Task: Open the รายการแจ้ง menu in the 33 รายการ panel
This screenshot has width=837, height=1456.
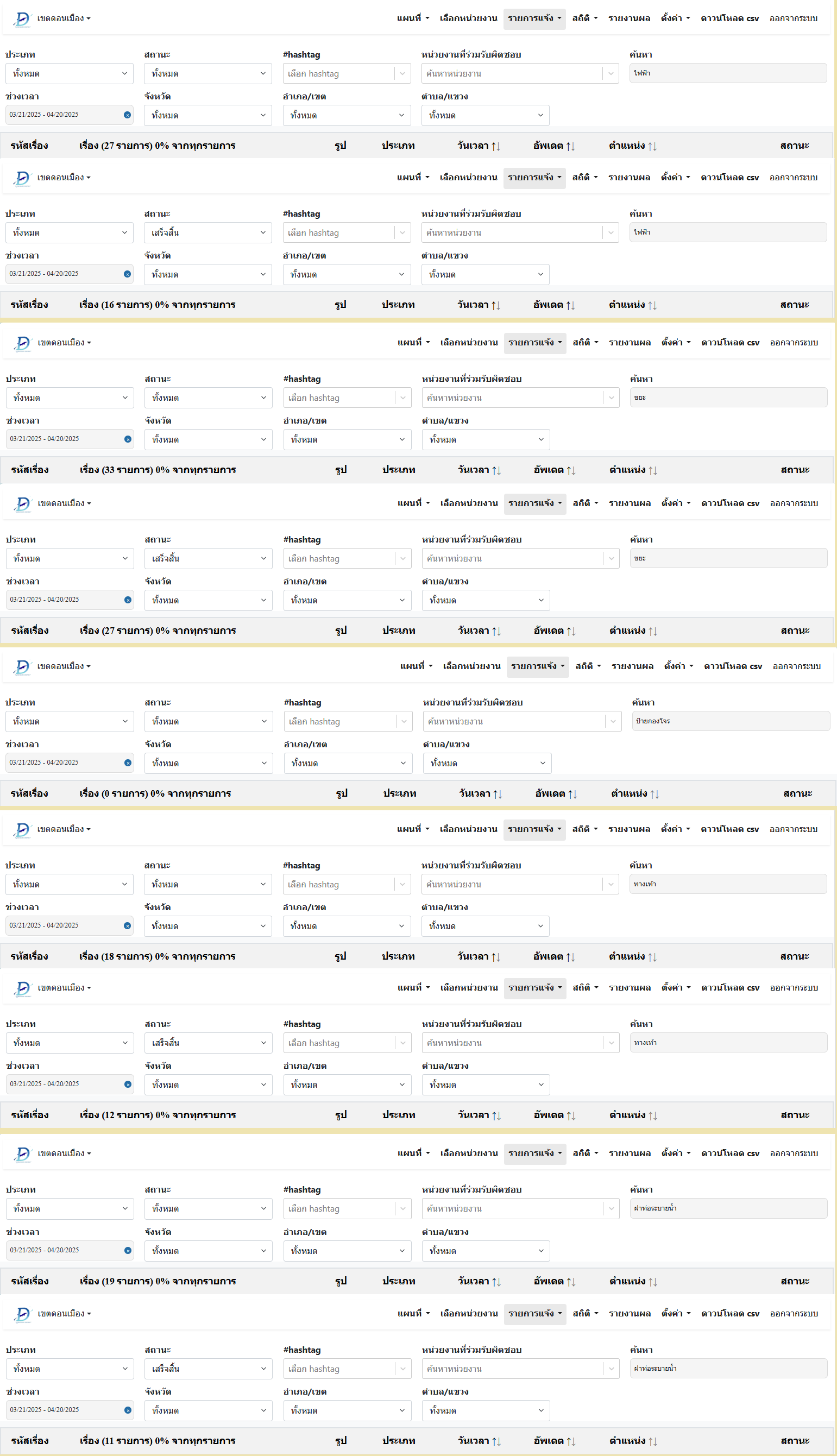Action: tap(535, 343)
